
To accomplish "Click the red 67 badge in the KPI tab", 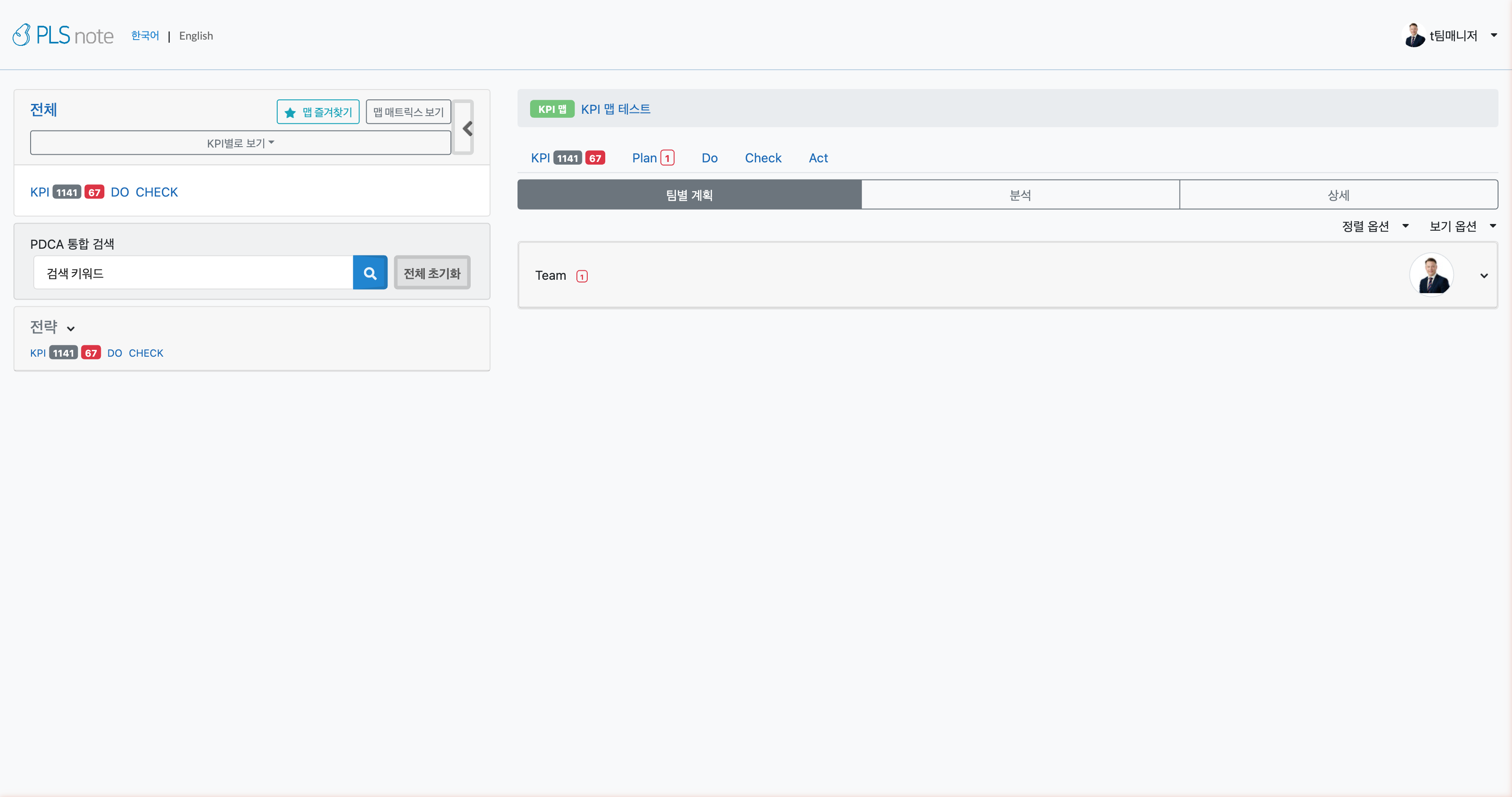I will click(594, 158).
